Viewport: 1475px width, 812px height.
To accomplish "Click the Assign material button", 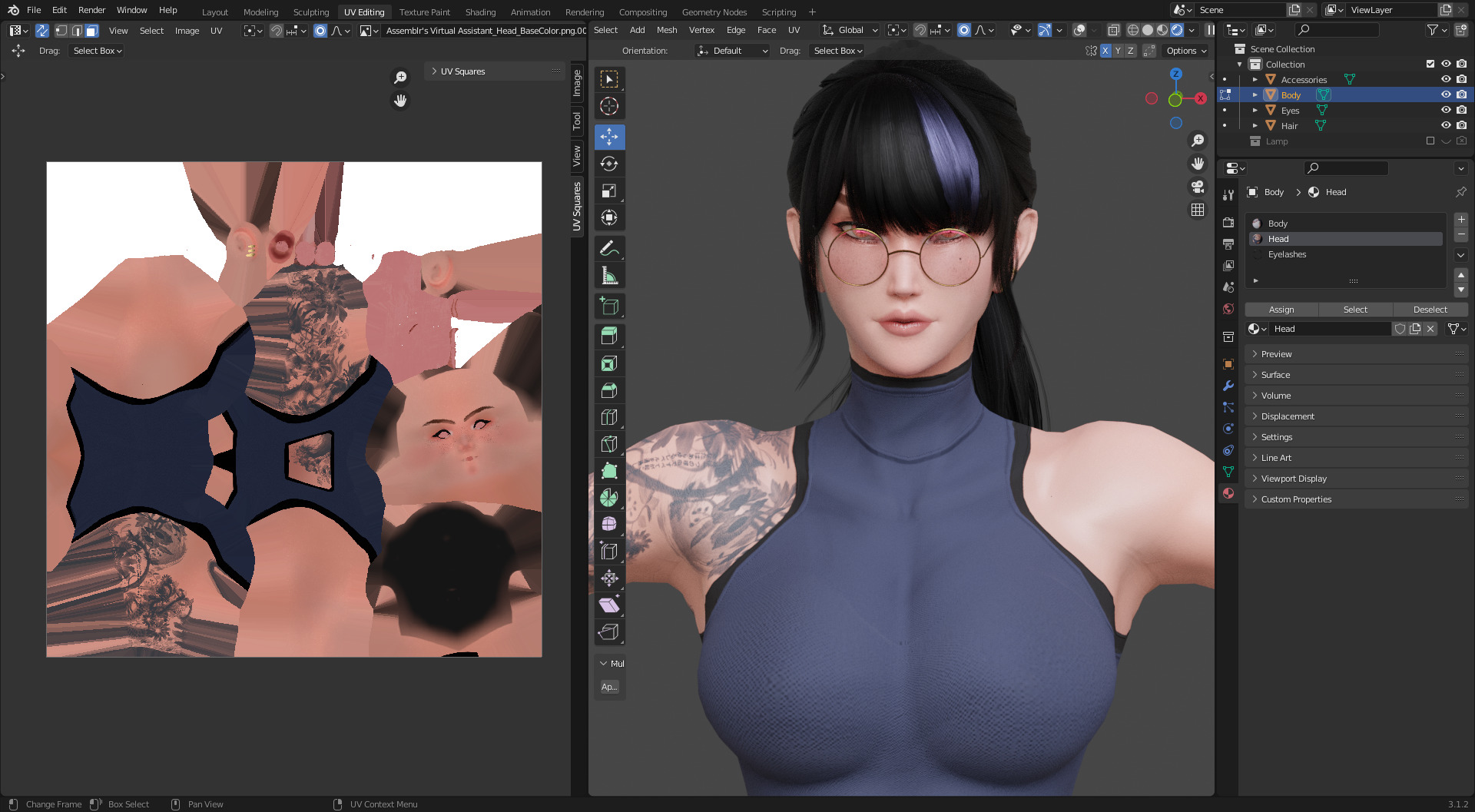I will (x=1281, y=310).
